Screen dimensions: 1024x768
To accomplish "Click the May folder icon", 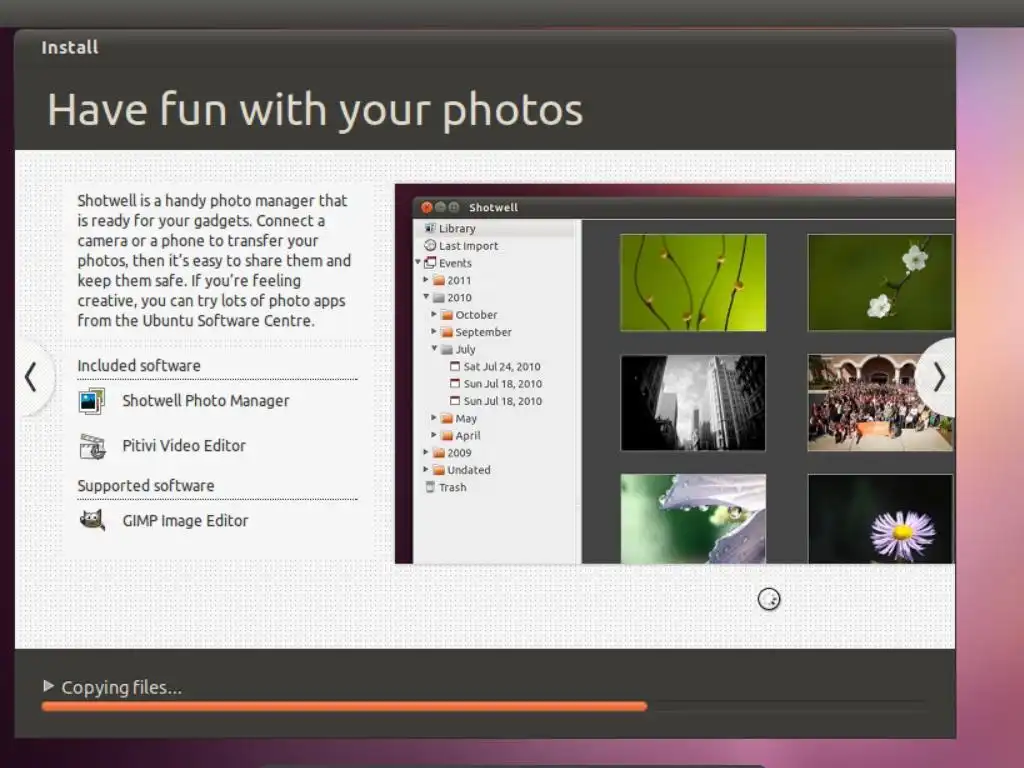I will tap(447, 418).
